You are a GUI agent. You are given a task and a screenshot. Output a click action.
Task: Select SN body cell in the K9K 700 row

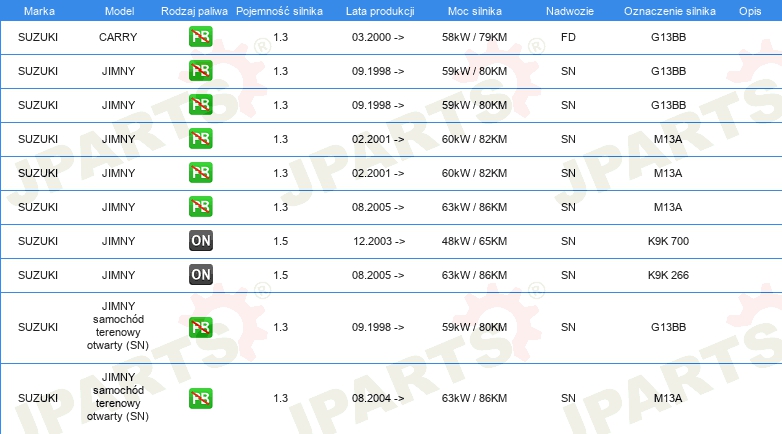(568, 241)
